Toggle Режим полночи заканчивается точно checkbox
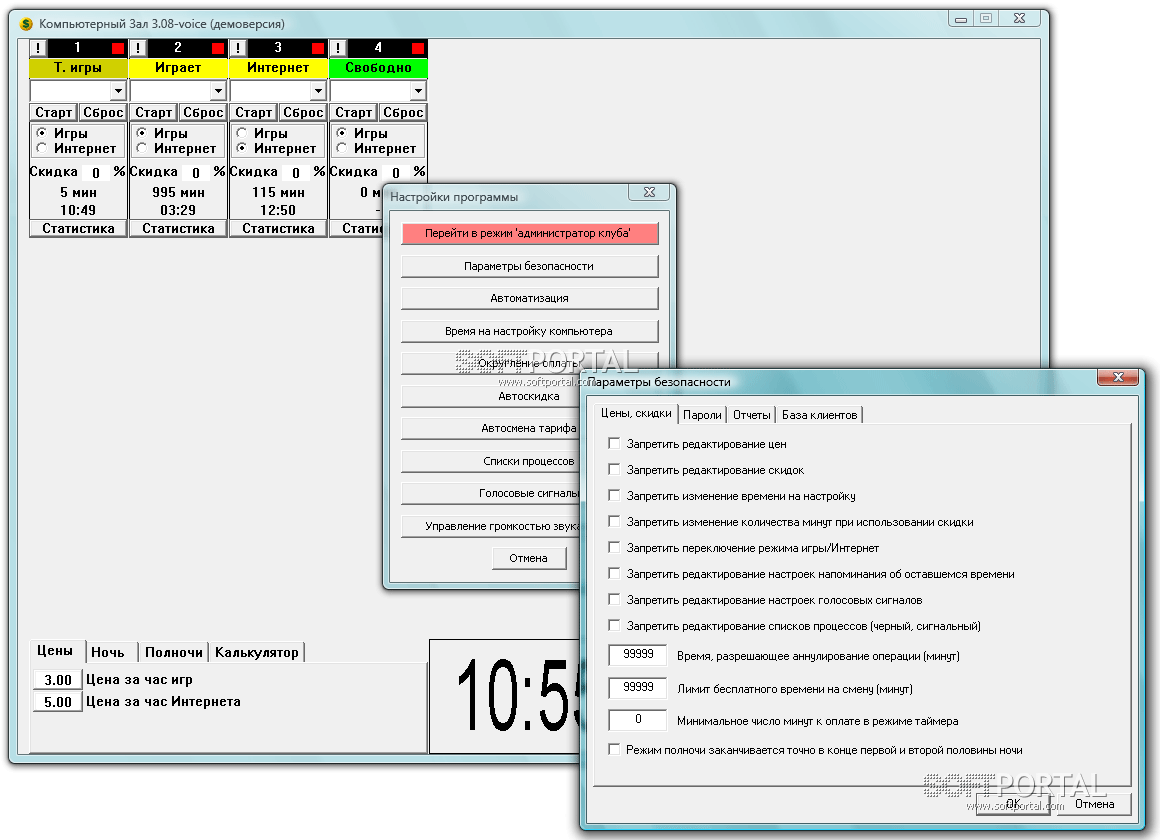Viewport: 1160px width, 840px height. (x=614, y=749)
